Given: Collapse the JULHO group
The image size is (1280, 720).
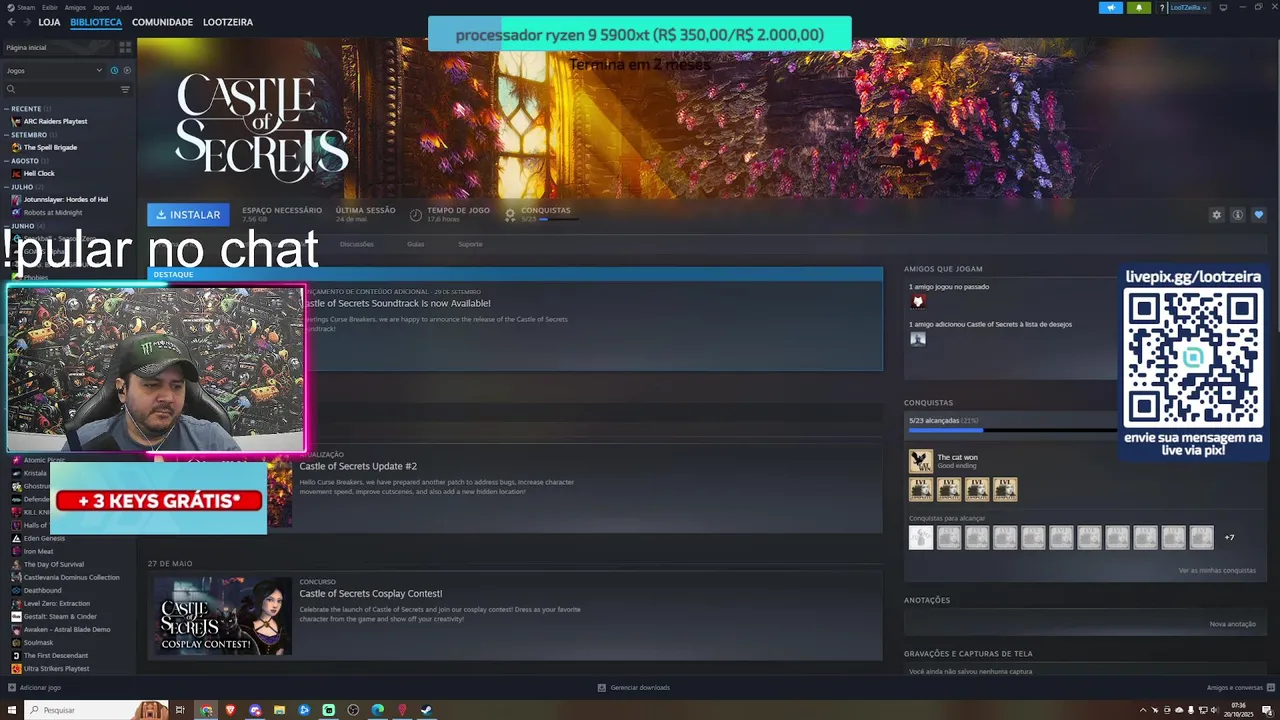Looking at the screenshot, I should tap(26, 186).
